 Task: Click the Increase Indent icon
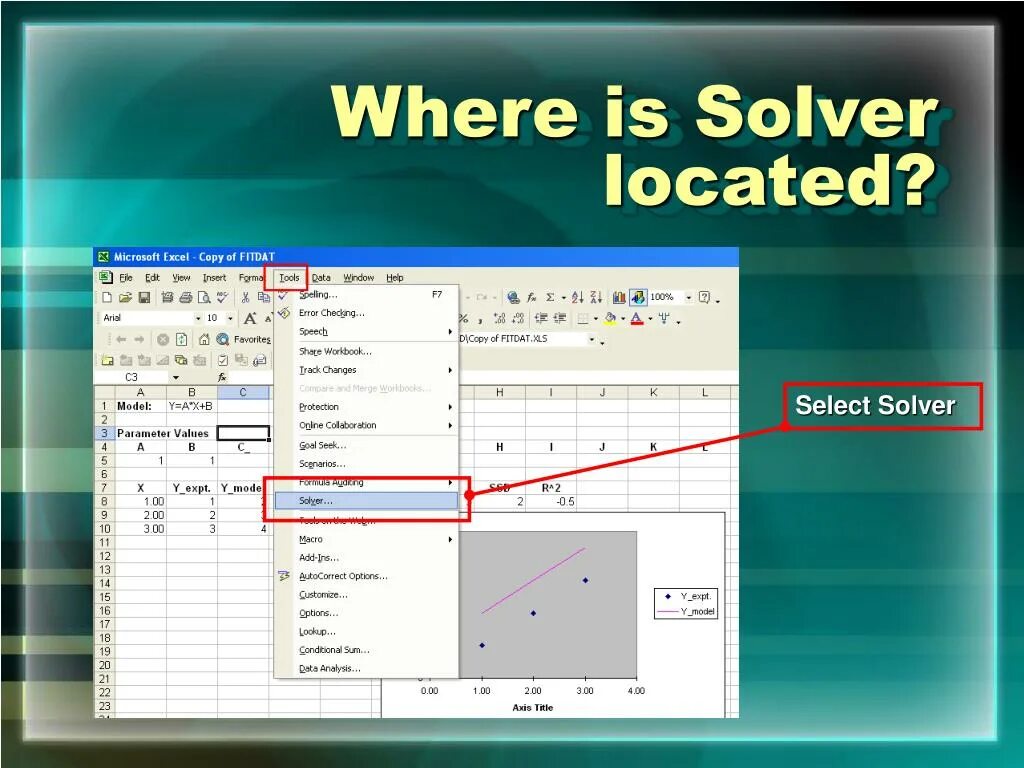click(560, 319)
